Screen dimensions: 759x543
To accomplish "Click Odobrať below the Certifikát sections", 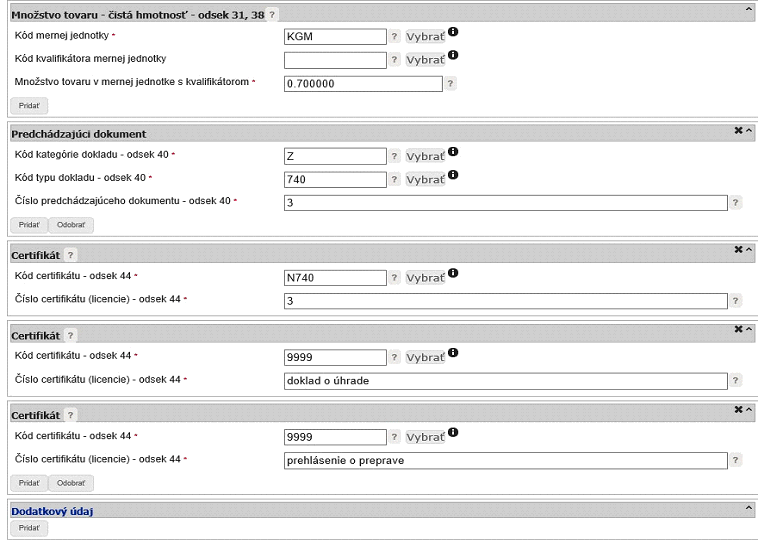I will pos(71,483).
